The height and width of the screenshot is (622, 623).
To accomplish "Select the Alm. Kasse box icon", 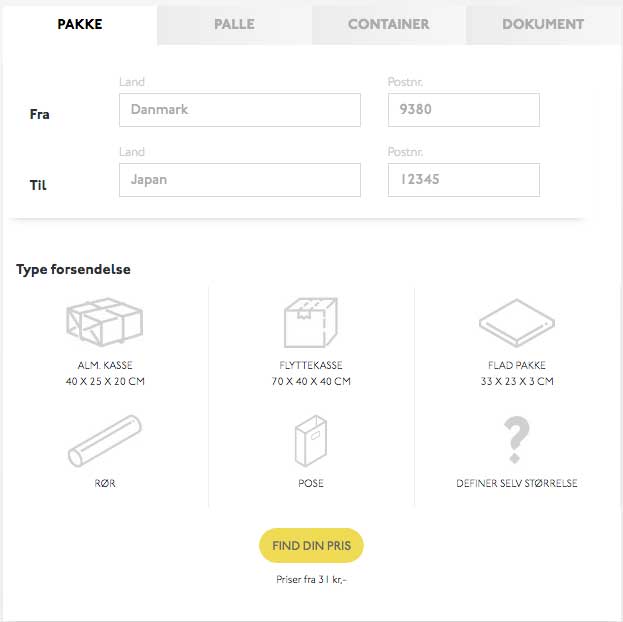I will tap(104, 323).
